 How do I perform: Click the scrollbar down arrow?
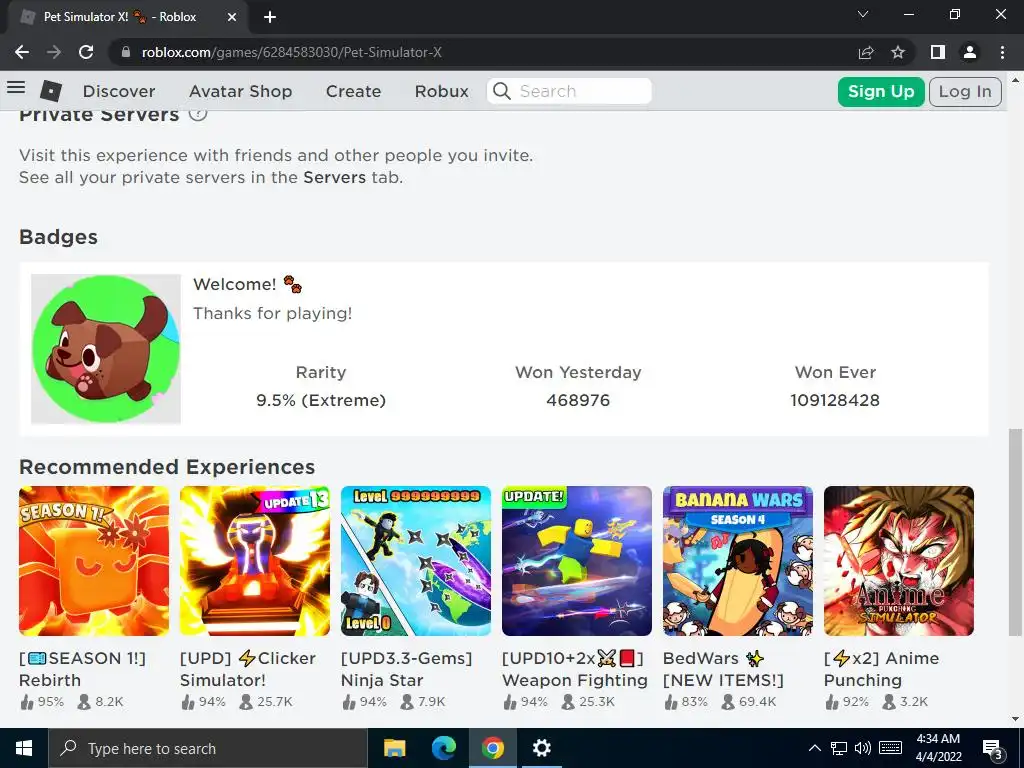pyautogui.click(x=1015, y=719)
